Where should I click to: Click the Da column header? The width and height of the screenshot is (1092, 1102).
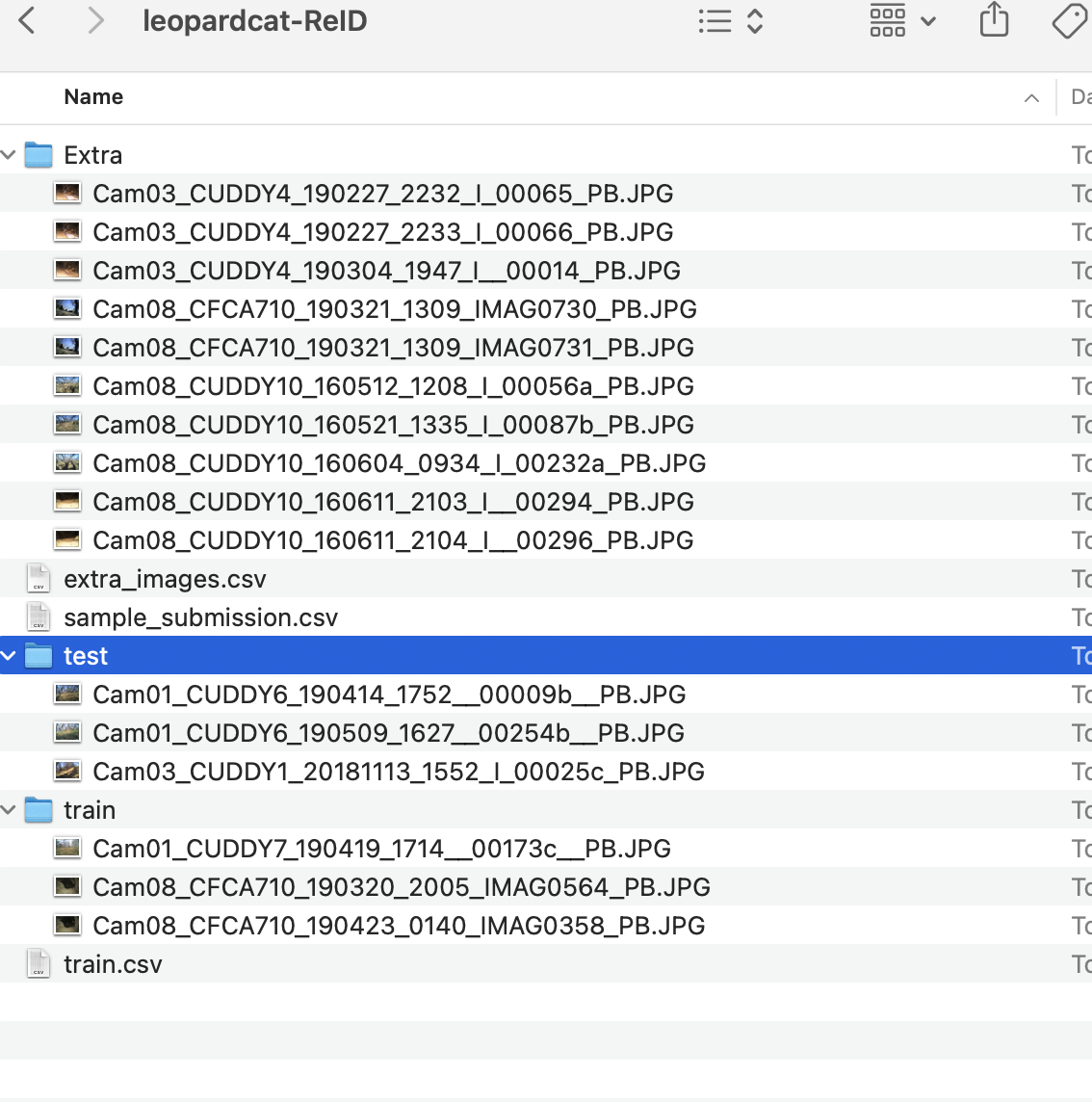point(1079,97)
